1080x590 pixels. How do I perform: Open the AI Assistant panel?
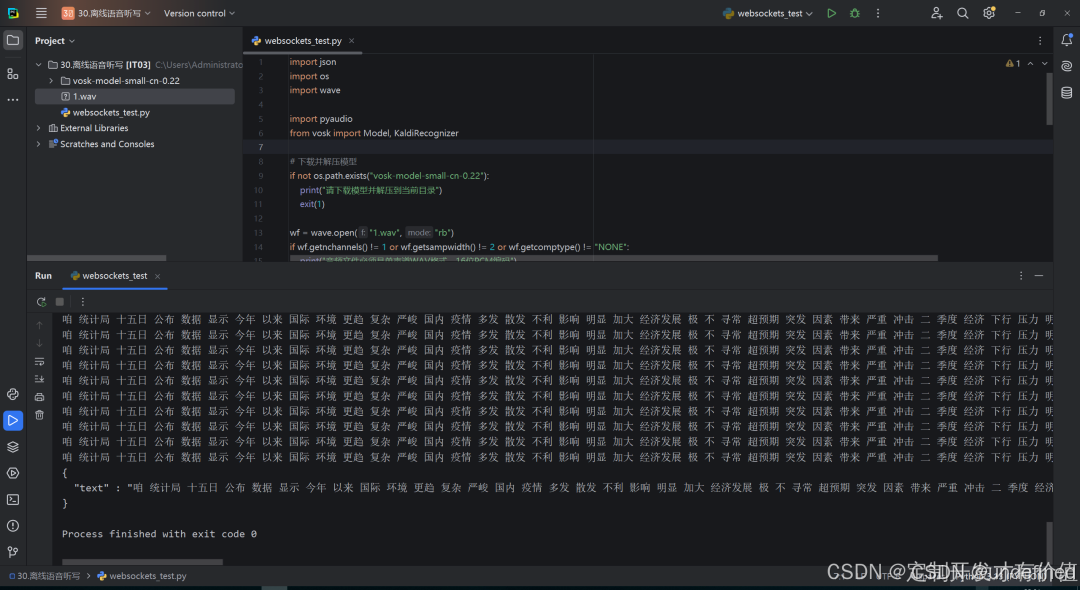tap(1066, 66)
